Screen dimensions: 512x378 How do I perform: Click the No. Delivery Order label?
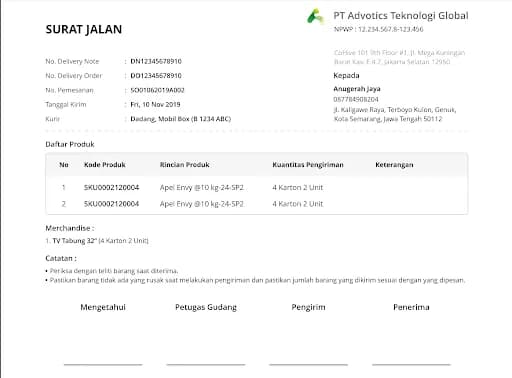(74, 76)
